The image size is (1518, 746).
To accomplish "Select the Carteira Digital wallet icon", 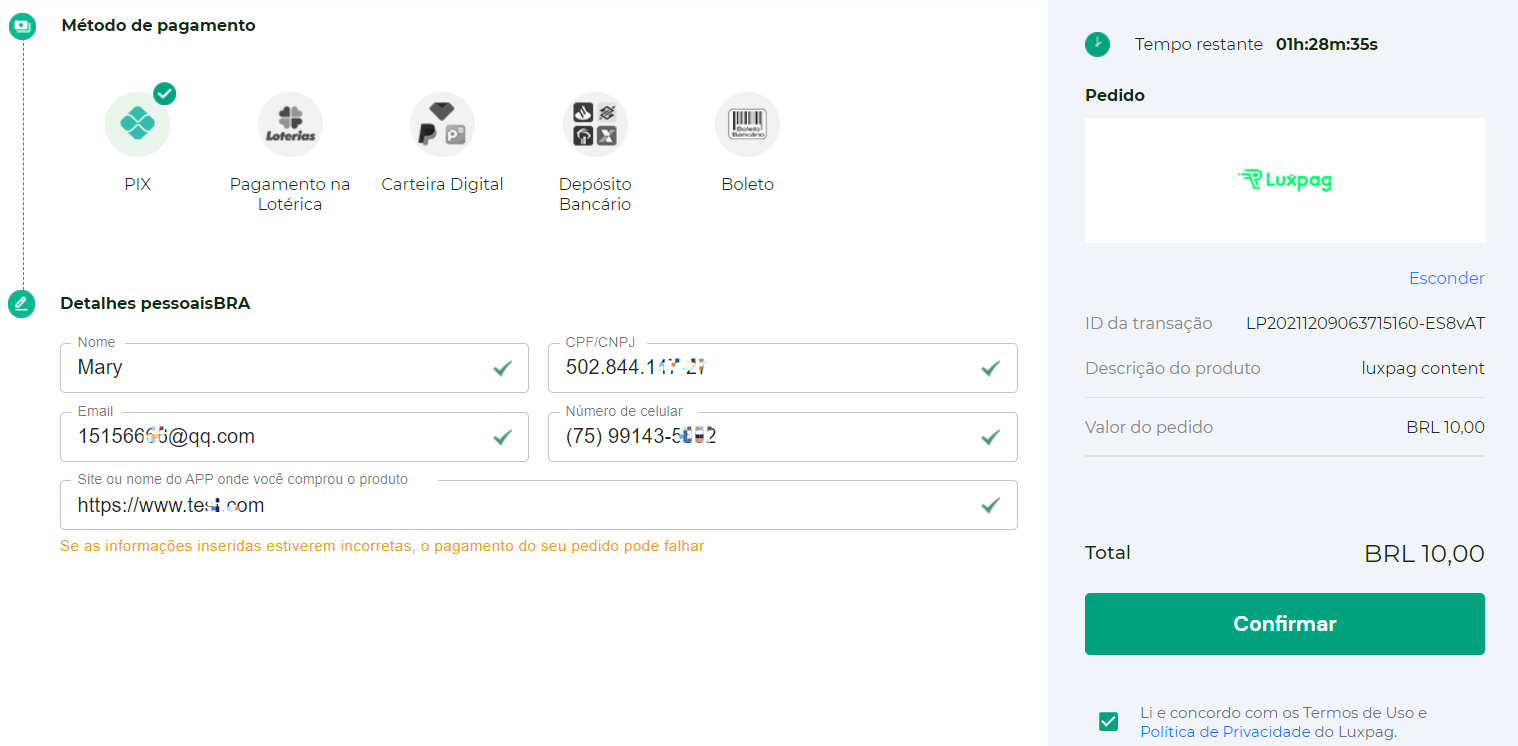I will click(442, 125).
